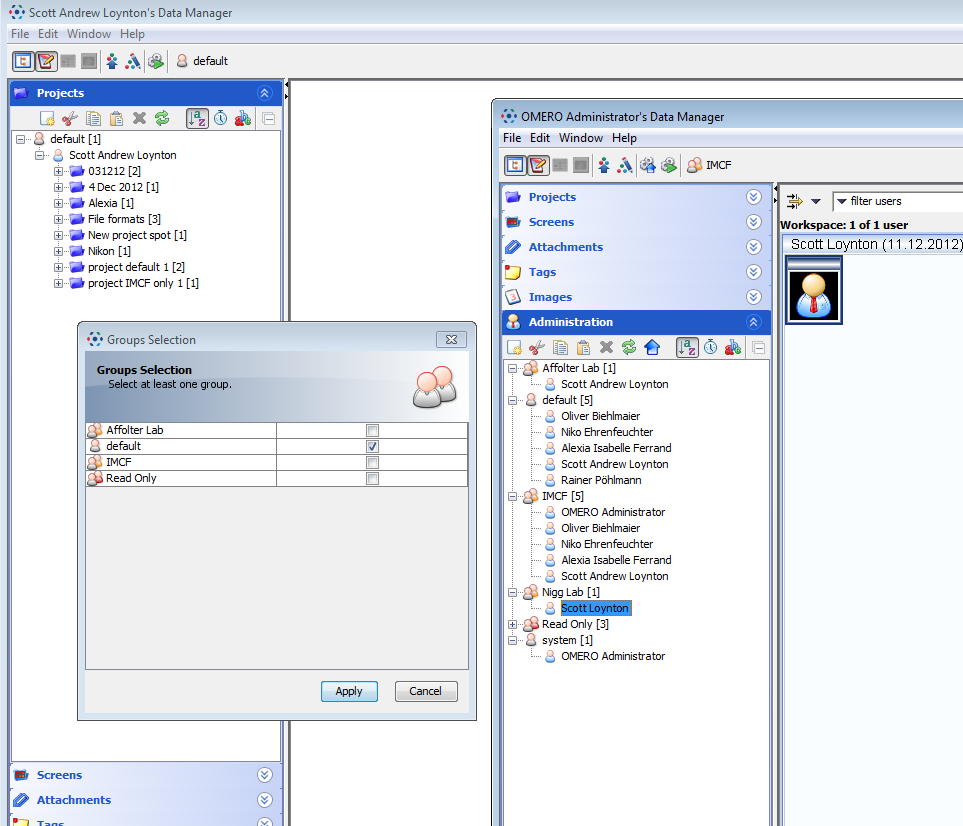Click the Affolter Lab [1] group node

pos(579,368)
